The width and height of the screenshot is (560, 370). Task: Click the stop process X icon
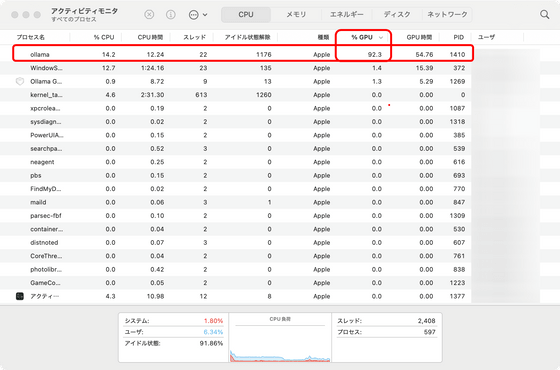(149, 15)
